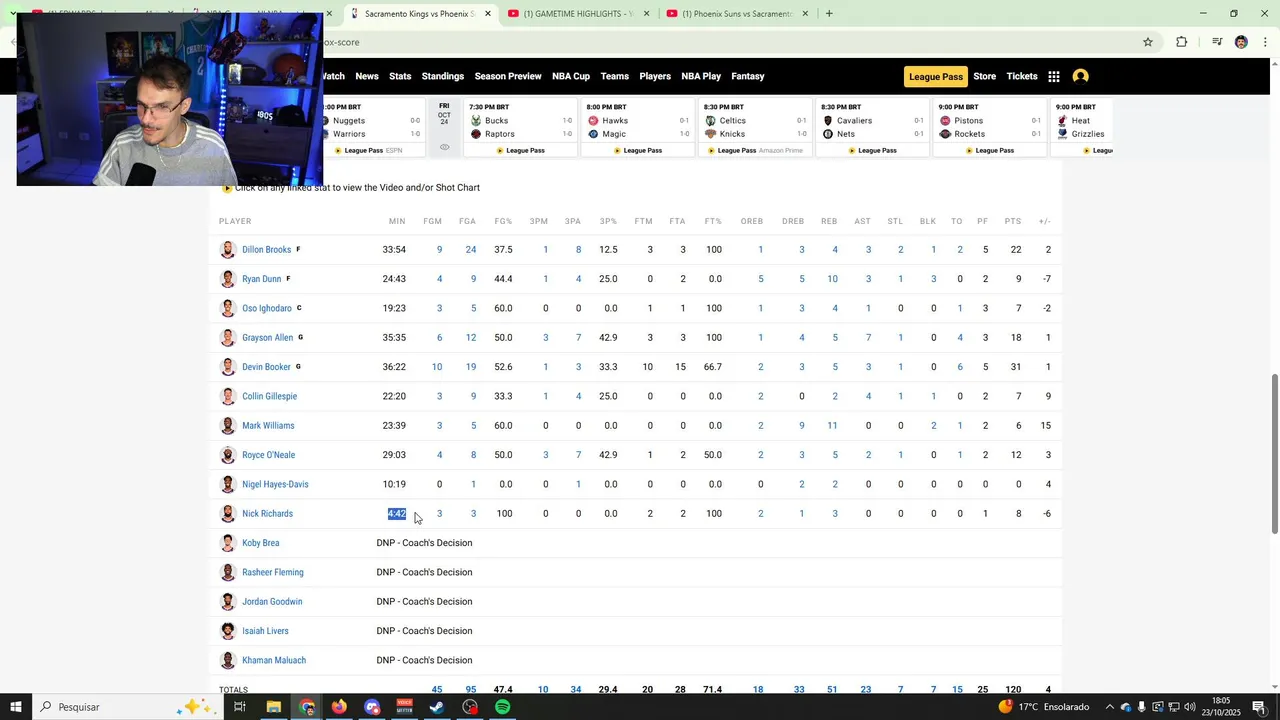
Task: Open Chrome three-dot menu
Action: pos(1266,42)
